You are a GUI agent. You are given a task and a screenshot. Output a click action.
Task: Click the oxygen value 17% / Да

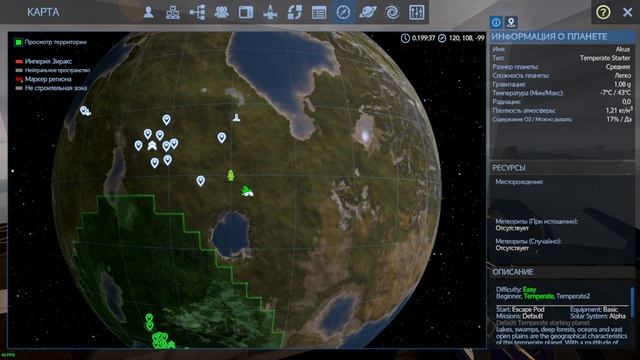[618, 119]
